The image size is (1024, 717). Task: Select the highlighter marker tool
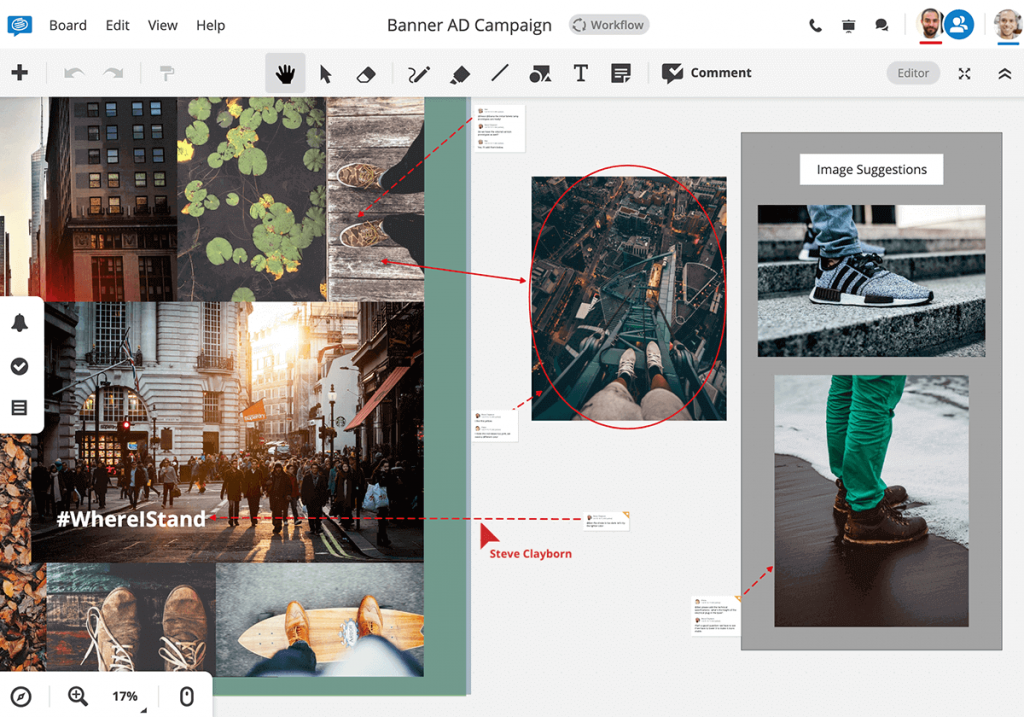[x=459, y=72]
